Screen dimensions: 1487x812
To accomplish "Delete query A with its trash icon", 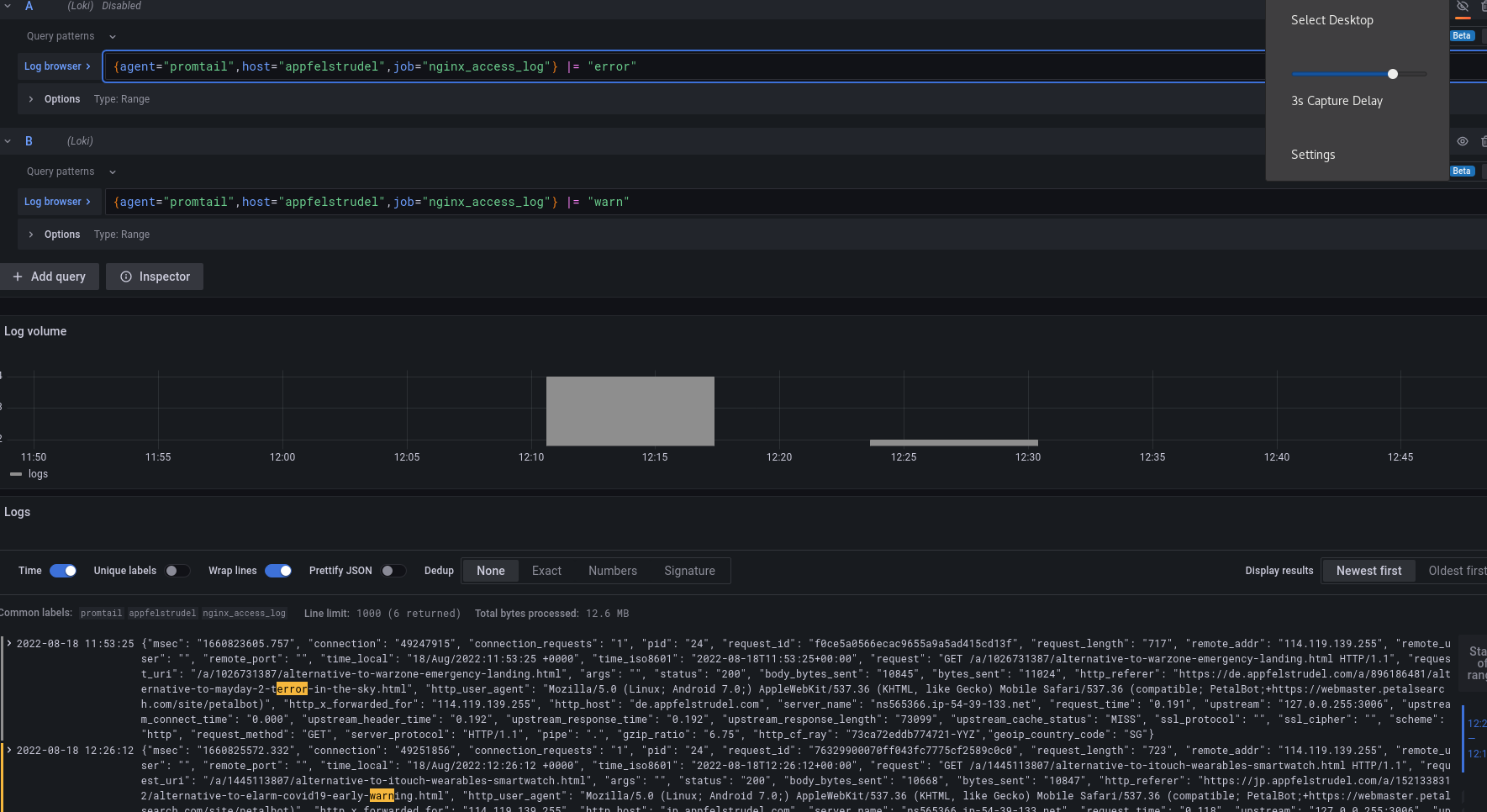I will click(x=1482, y=7).
